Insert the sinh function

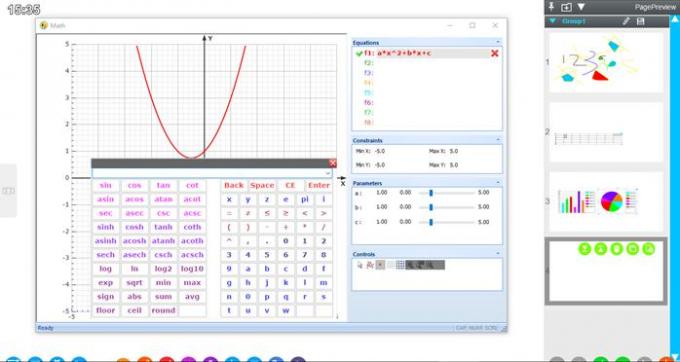pyautogui.click(x=105, y=227)
